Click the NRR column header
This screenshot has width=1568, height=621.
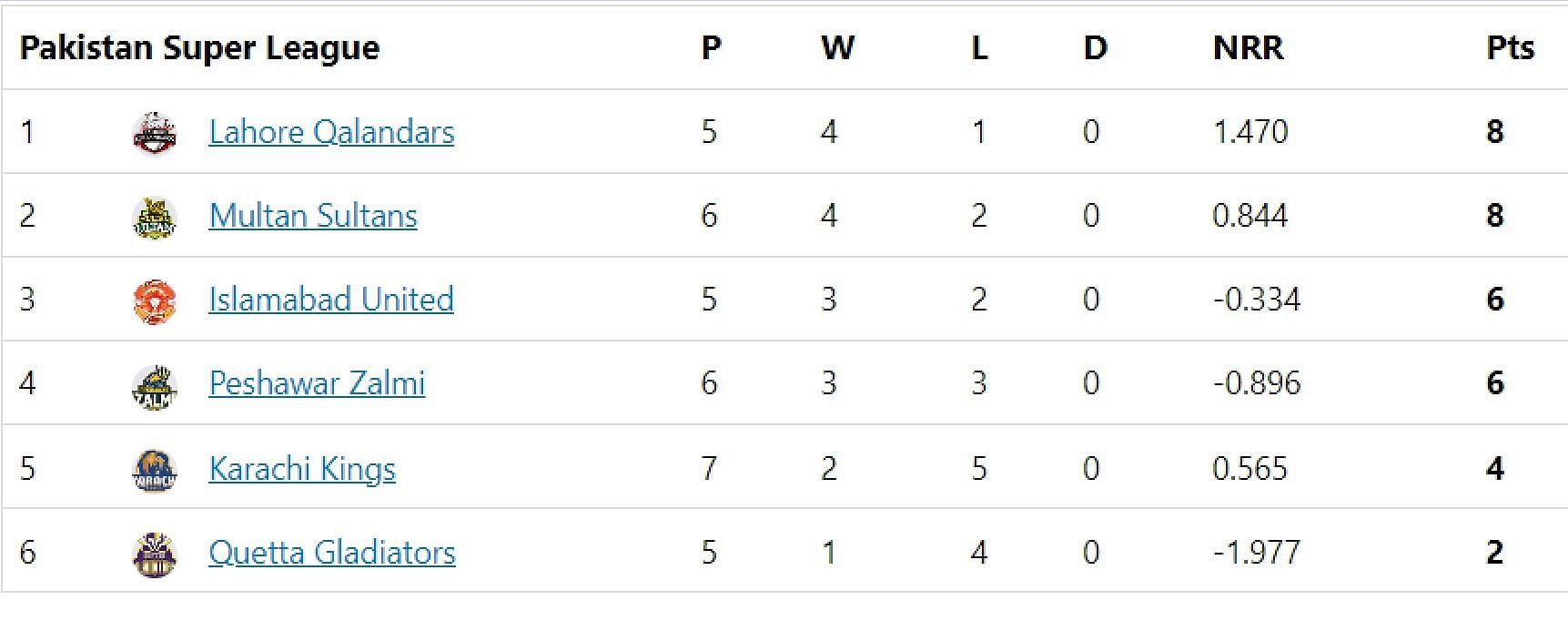point(1248,47)
